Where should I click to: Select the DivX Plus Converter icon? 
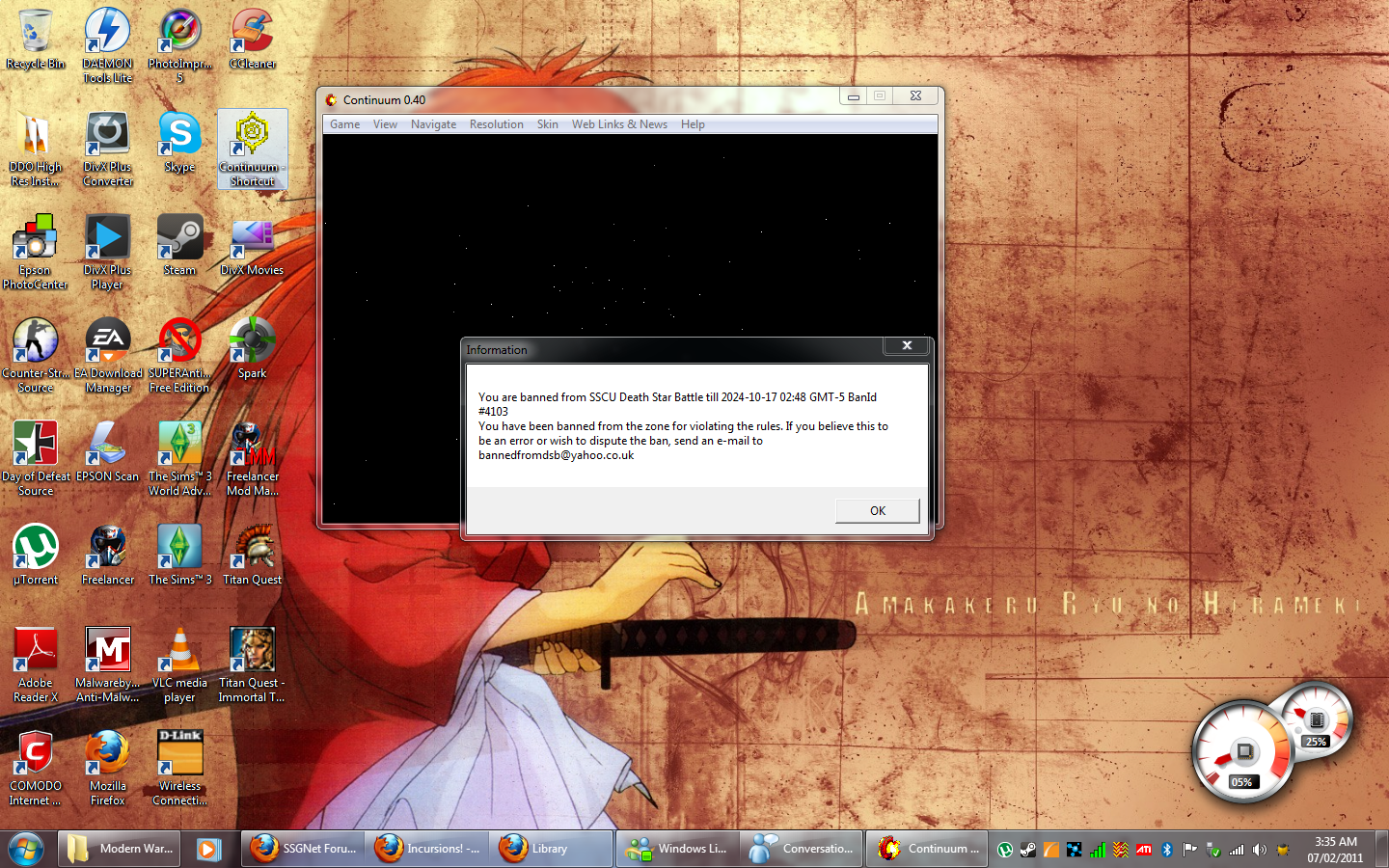(108, 149)
